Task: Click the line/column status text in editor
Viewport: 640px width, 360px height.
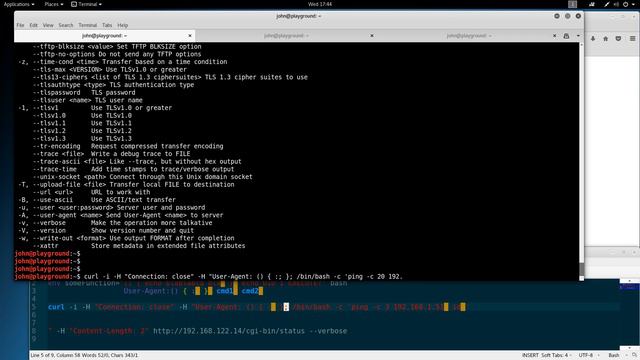Action: pos(84,355)
